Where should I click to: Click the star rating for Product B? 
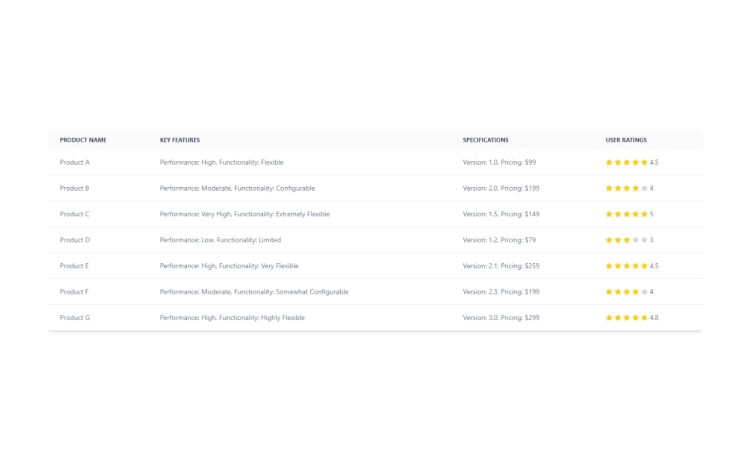coord(629,188)
